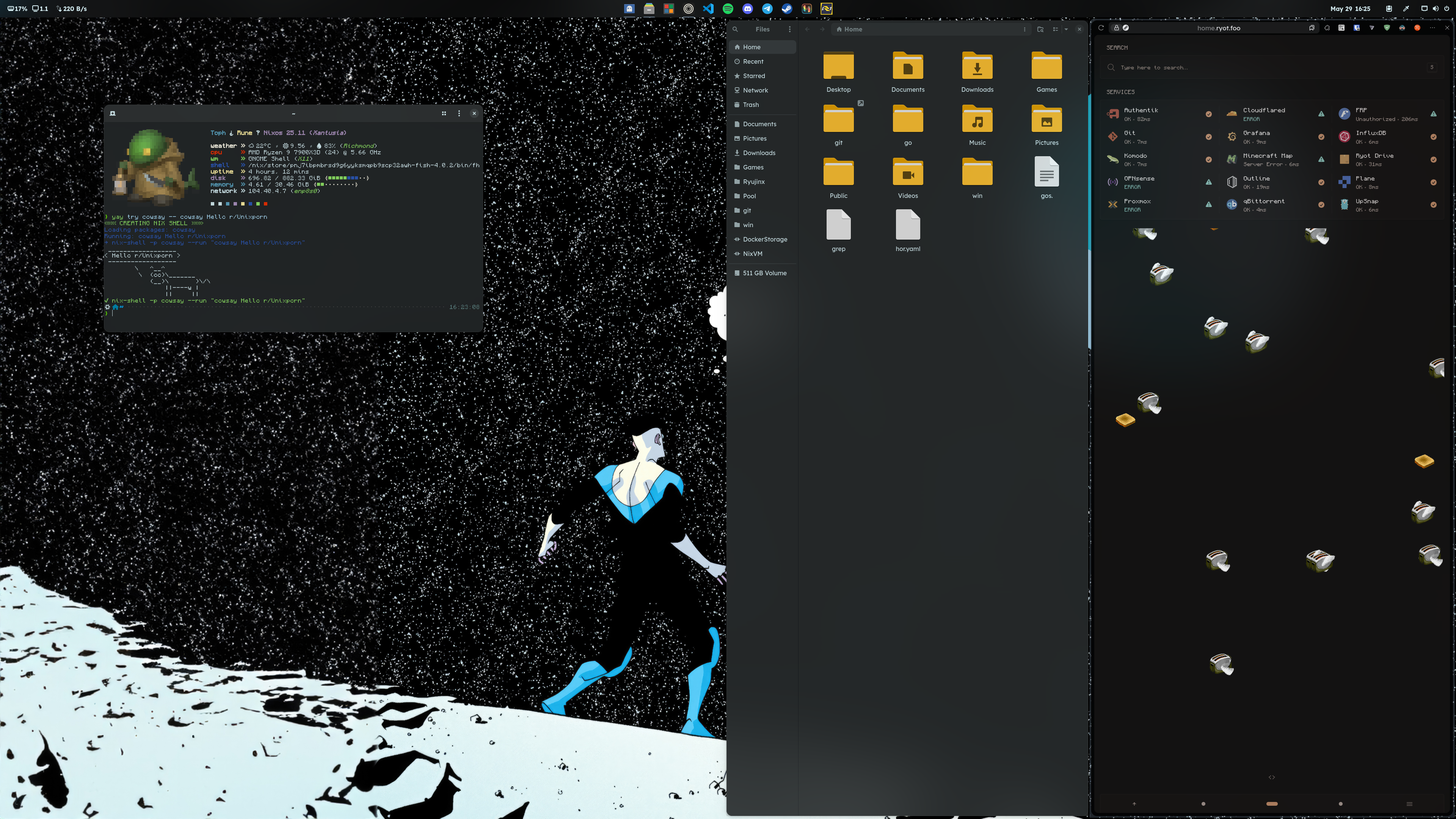1456x819 pixels.
Task: Click the up-arrow in dashboard bottom bar
Action: 1134,804
